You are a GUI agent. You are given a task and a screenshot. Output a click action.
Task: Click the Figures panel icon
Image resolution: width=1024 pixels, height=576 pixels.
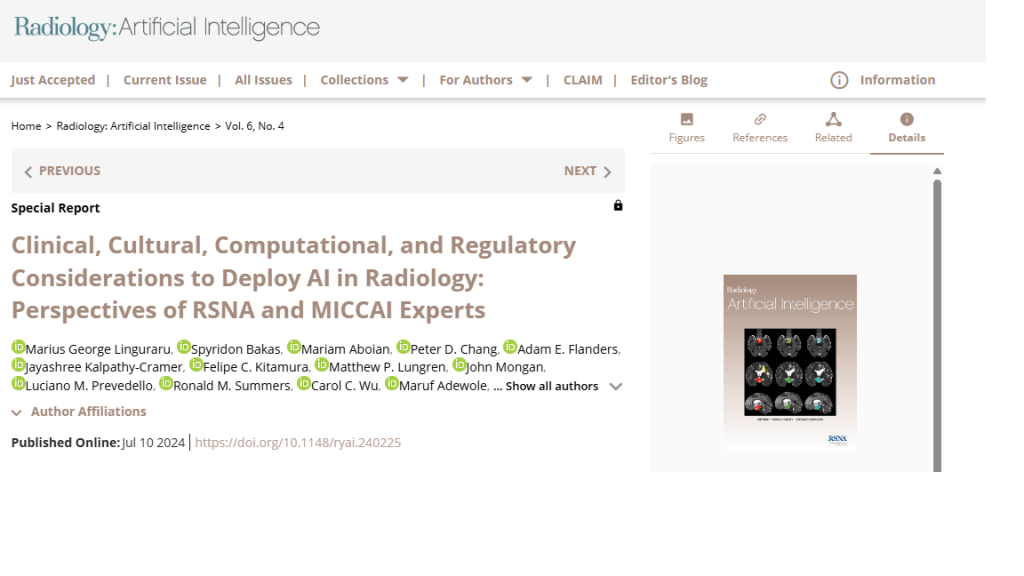tap(686, 119)
